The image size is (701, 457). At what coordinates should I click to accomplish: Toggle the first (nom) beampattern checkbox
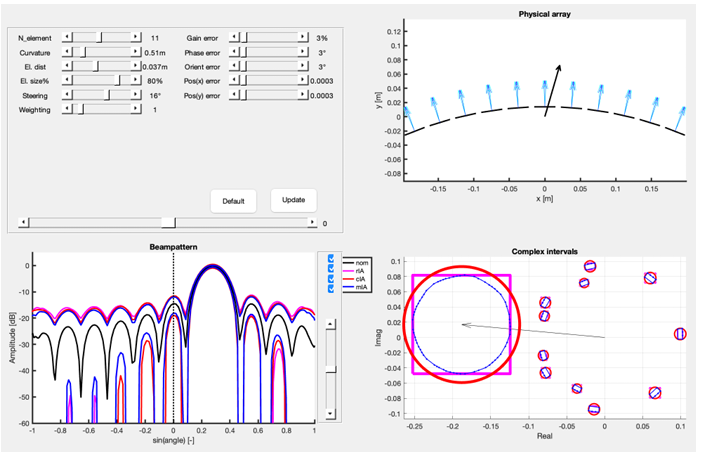[x=329, y=258]
